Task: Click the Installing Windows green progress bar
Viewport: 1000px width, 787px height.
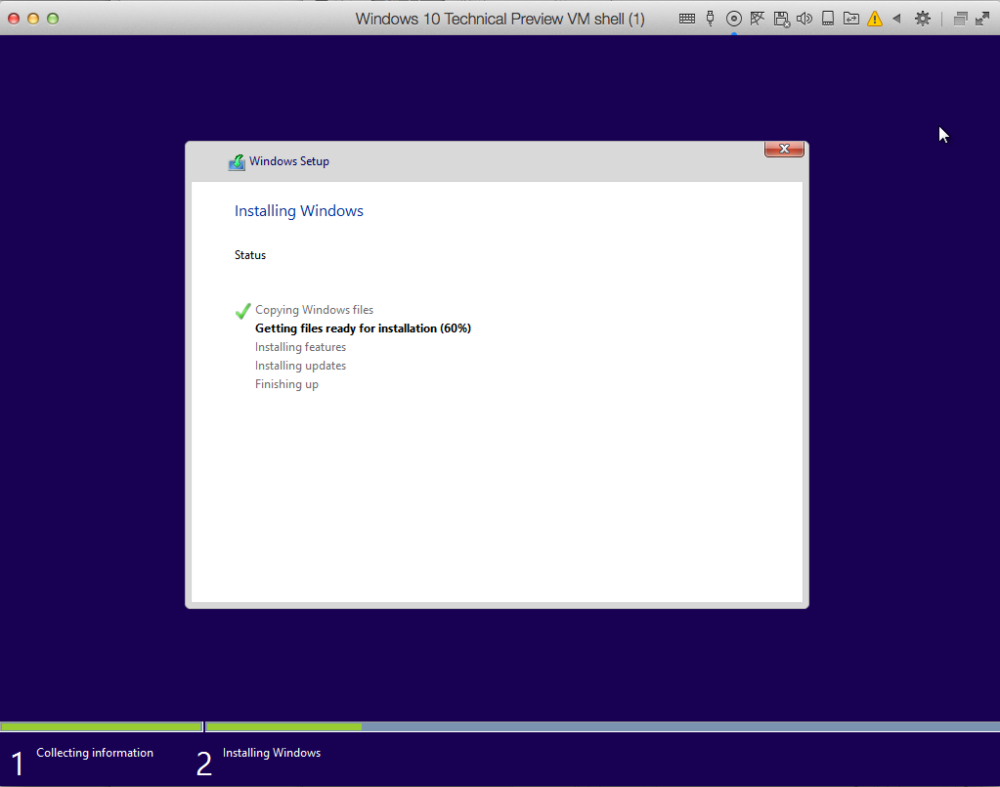Action: pyautogui.click(x=284, y=727)
